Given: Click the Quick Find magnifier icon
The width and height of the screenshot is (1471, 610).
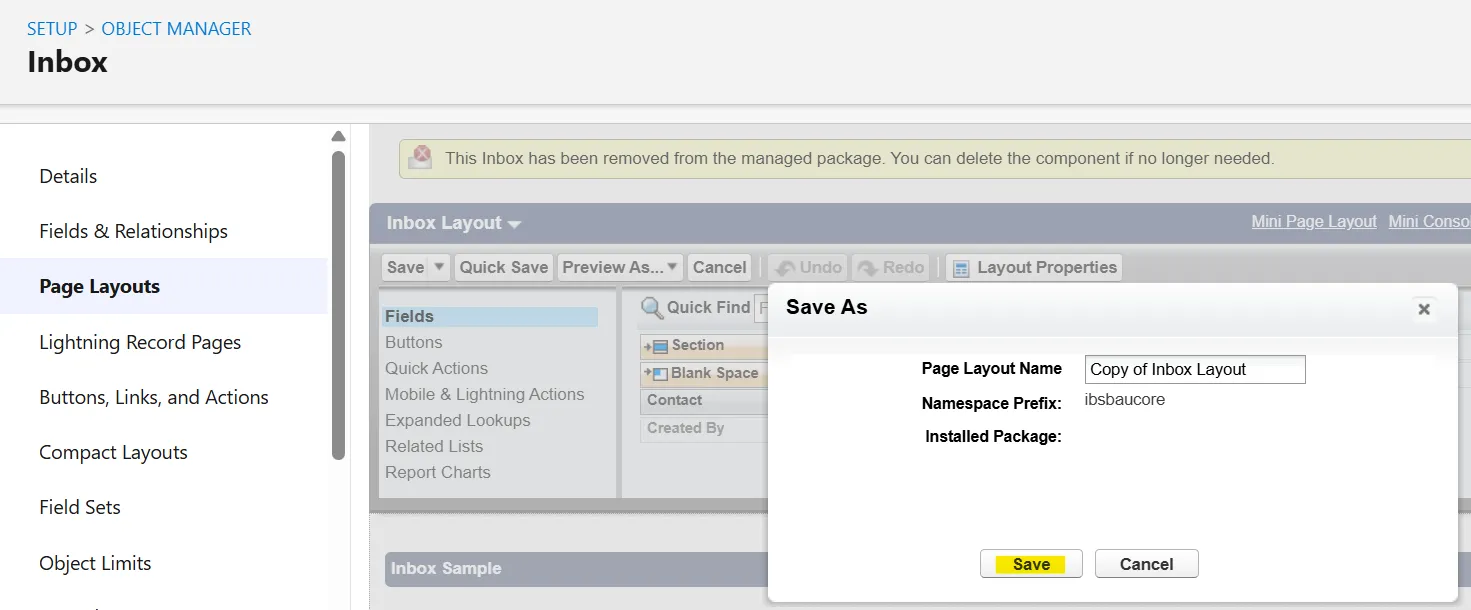Looking at the screenshot, I should click(652, 307).
